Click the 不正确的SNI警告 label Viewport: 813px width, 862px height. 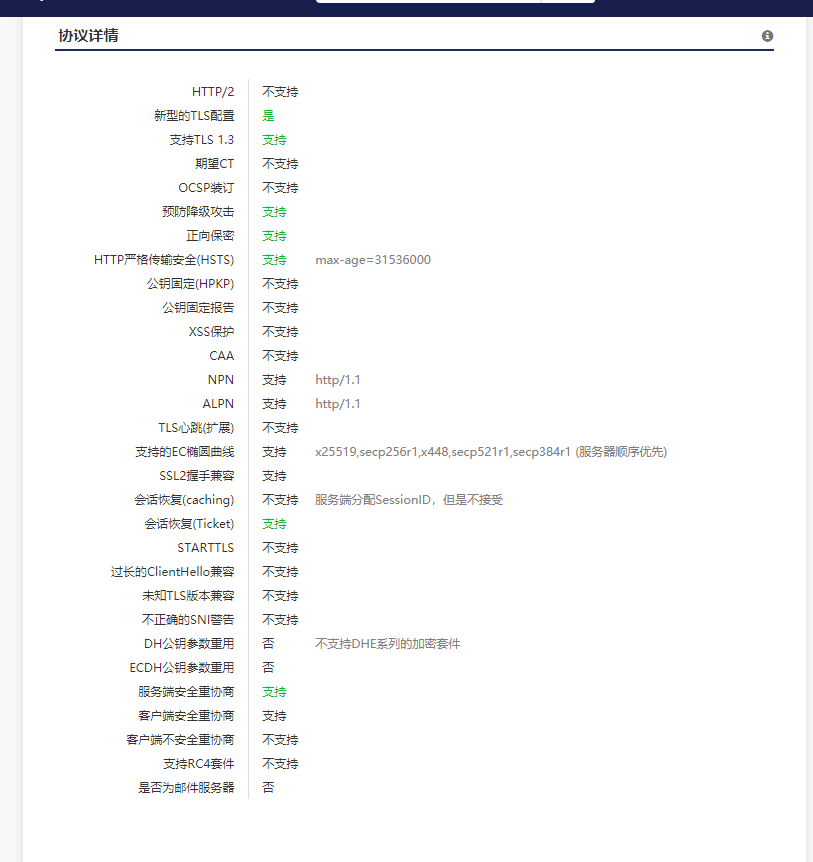pyautogui.click(x=188, y=620)
